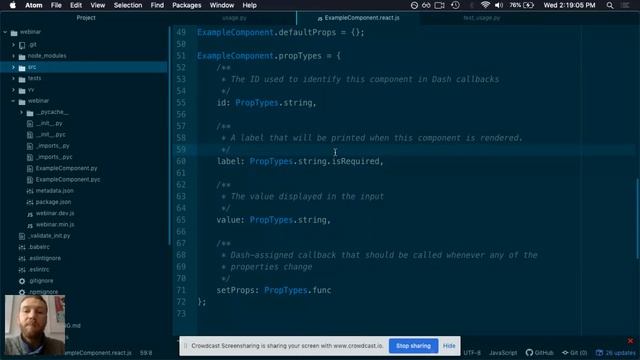Open the ExampleComponent.pyc file
640x360 pixels.
click(68, 180)
